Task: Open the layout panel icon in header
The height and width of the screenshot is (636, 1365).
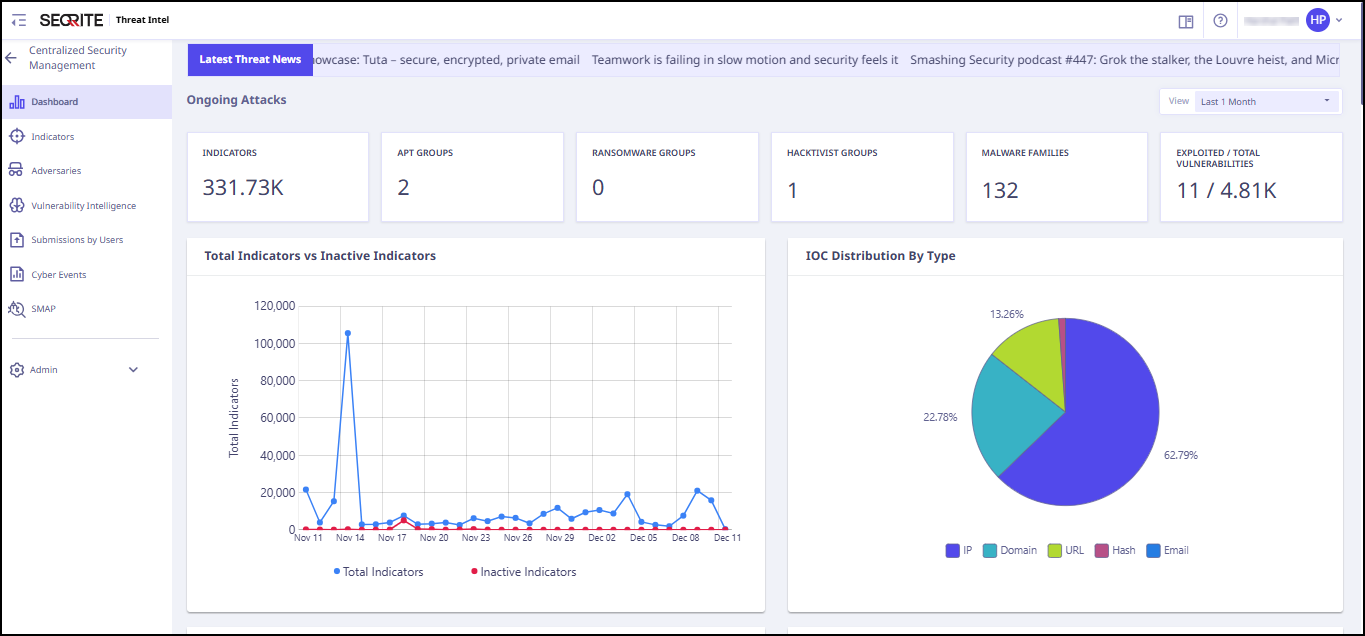Action: tap(1186, 21)
